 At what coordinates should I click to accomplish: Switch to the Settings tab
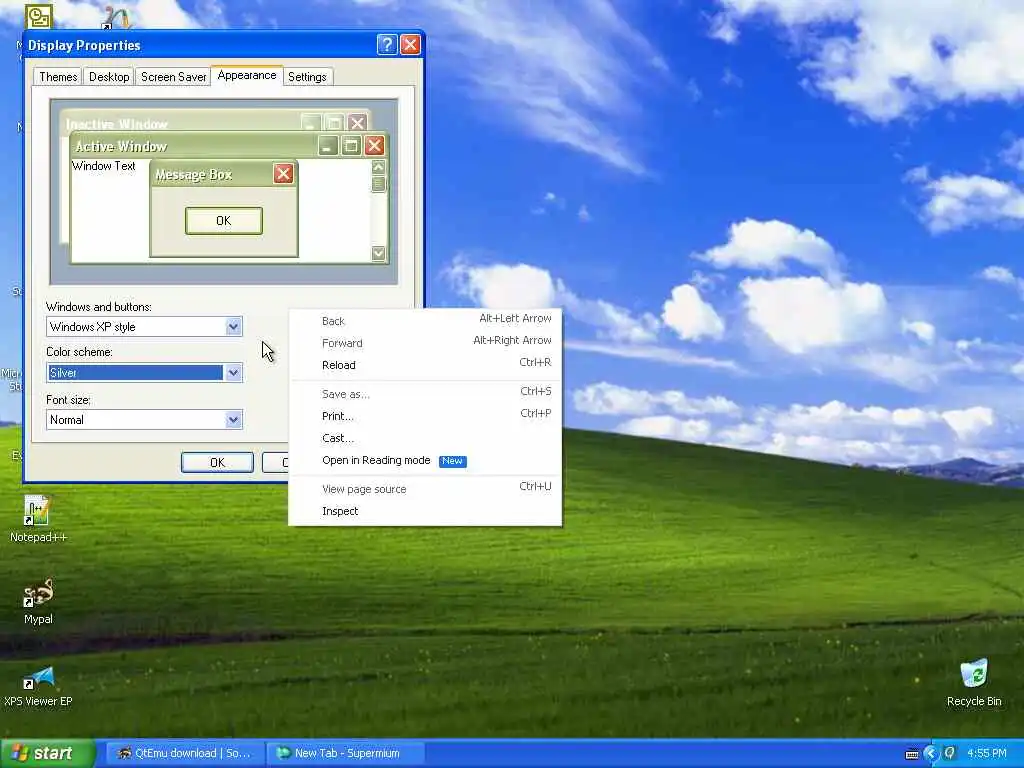point(307,77)
